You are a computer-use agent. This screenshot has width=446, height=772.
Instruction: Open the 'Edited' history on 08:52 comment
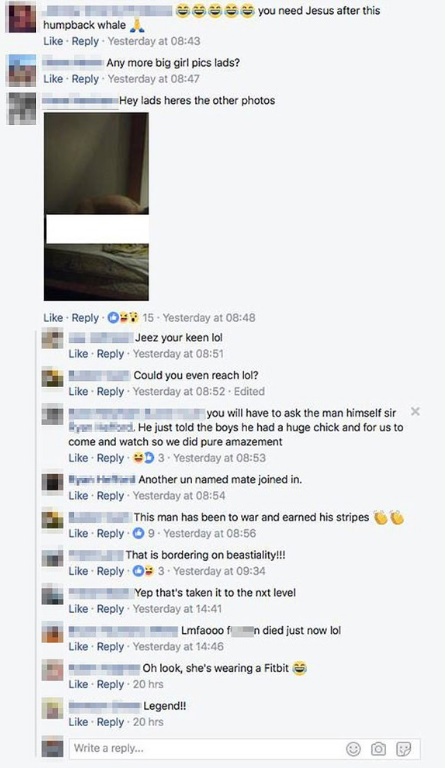pos(249,391)
